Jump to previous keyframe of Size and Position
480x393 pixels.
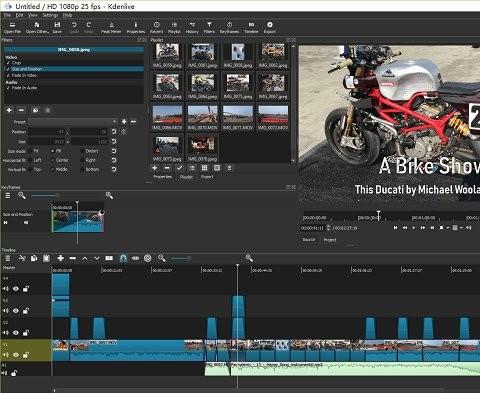tap(6, 222)
